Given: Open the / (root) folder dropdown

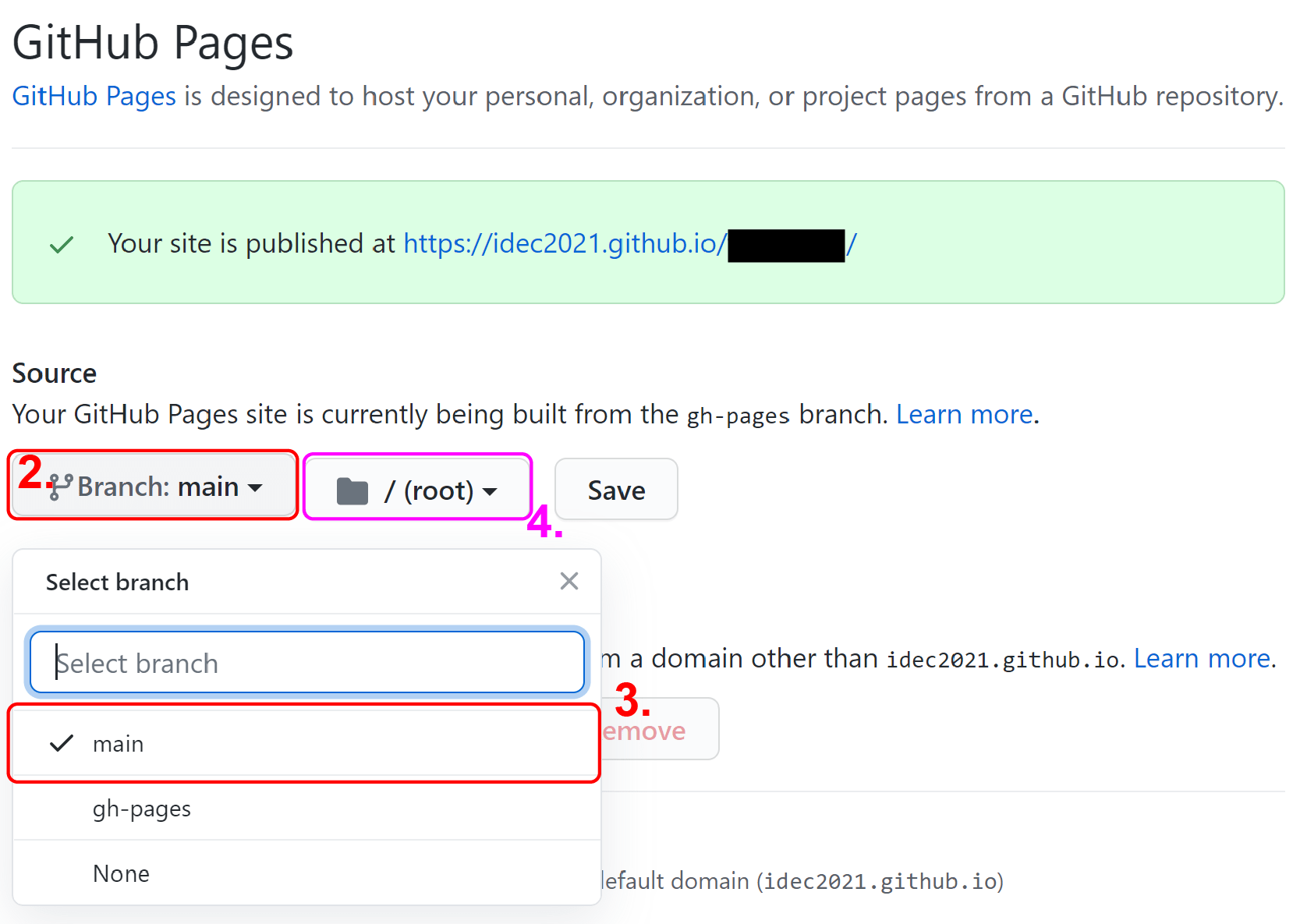Looking at the screenshot, I should tap(417, 490).
